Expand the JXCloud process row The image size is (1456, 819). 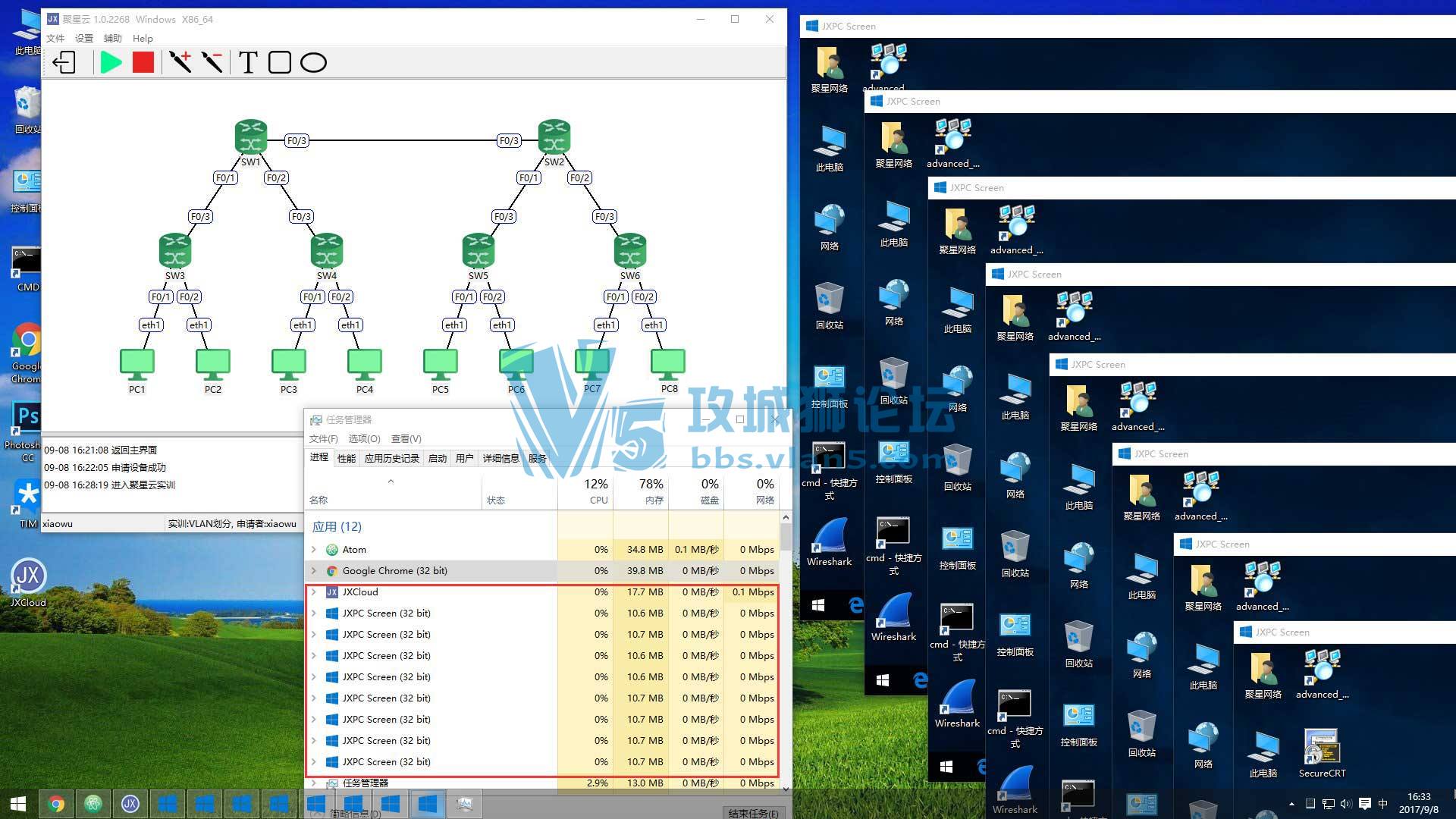pyautogui.click(x=314, y=592)
